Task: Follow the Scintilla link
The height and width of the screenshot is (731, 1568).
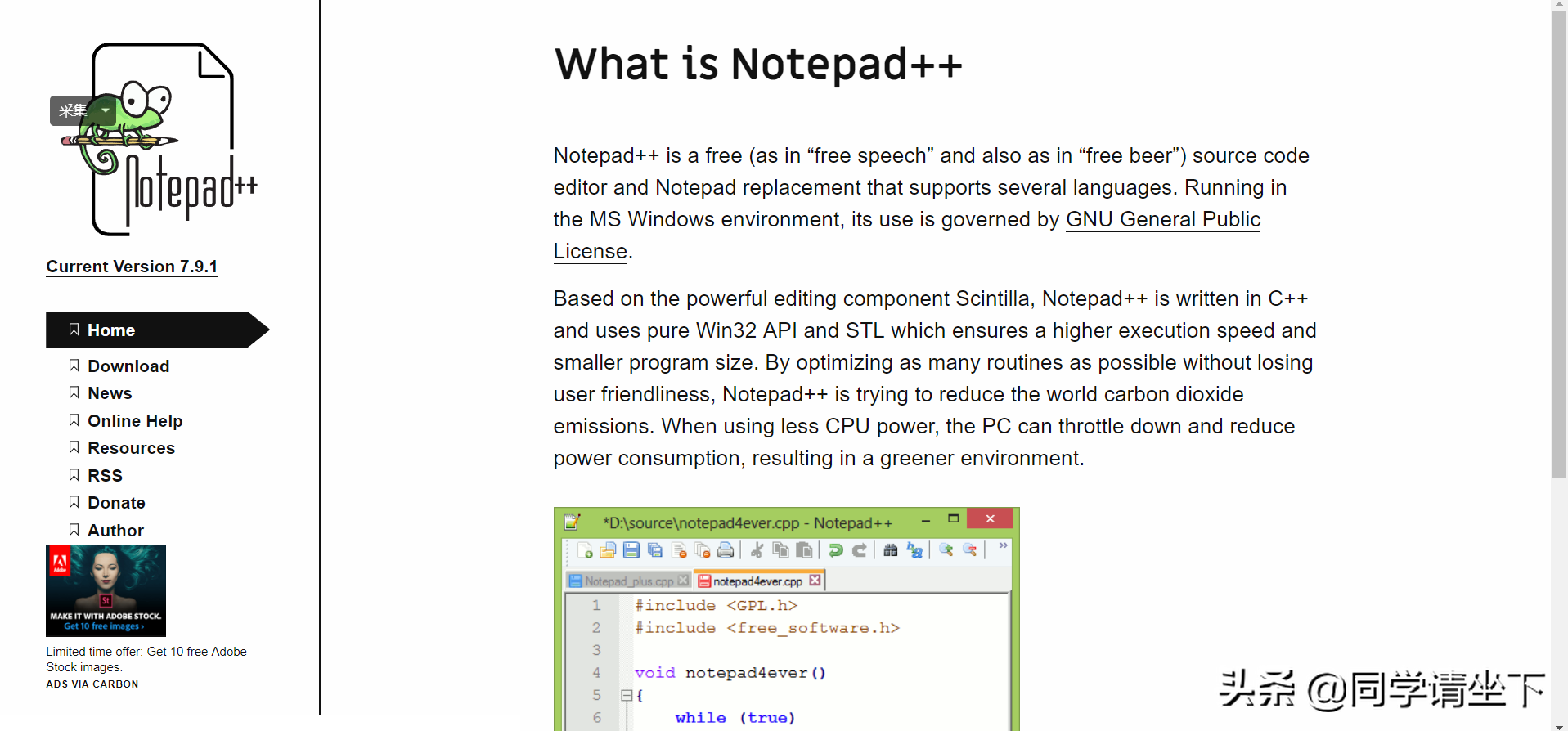Action: (992, 298)
